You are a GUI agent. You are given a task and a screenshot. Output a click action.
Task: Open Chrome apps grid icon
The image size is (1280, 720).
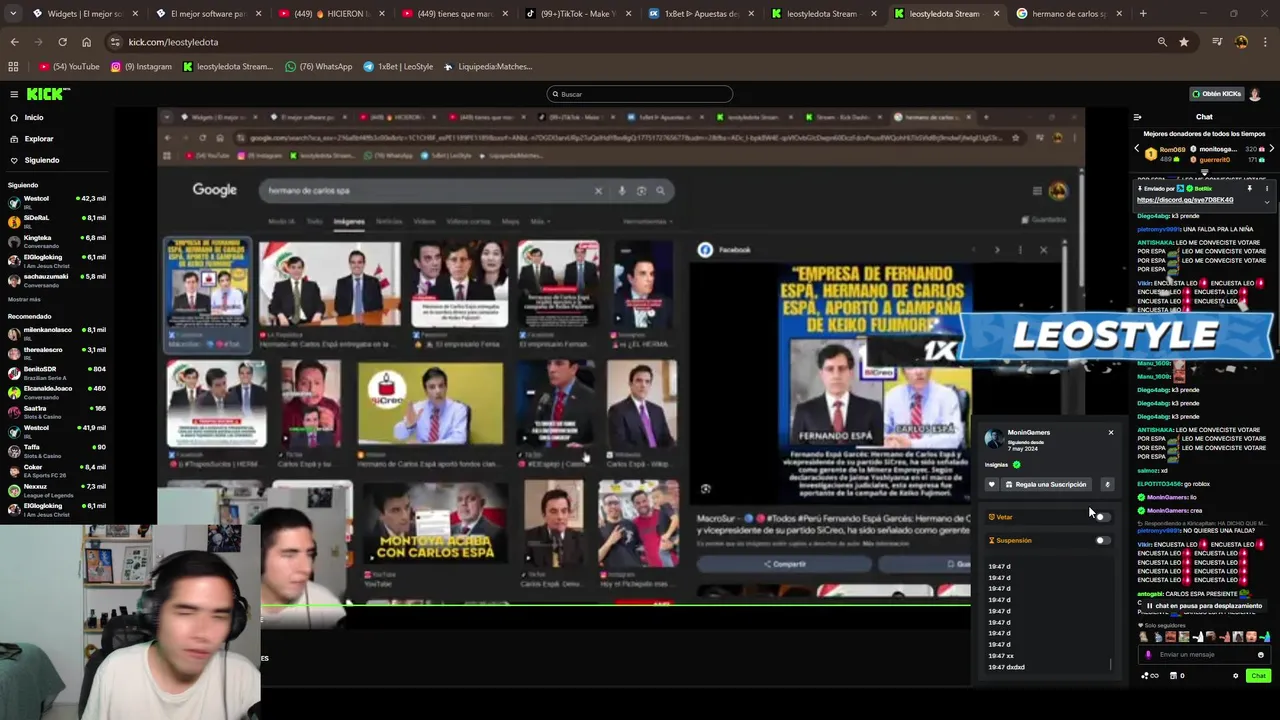coord(13,67)
